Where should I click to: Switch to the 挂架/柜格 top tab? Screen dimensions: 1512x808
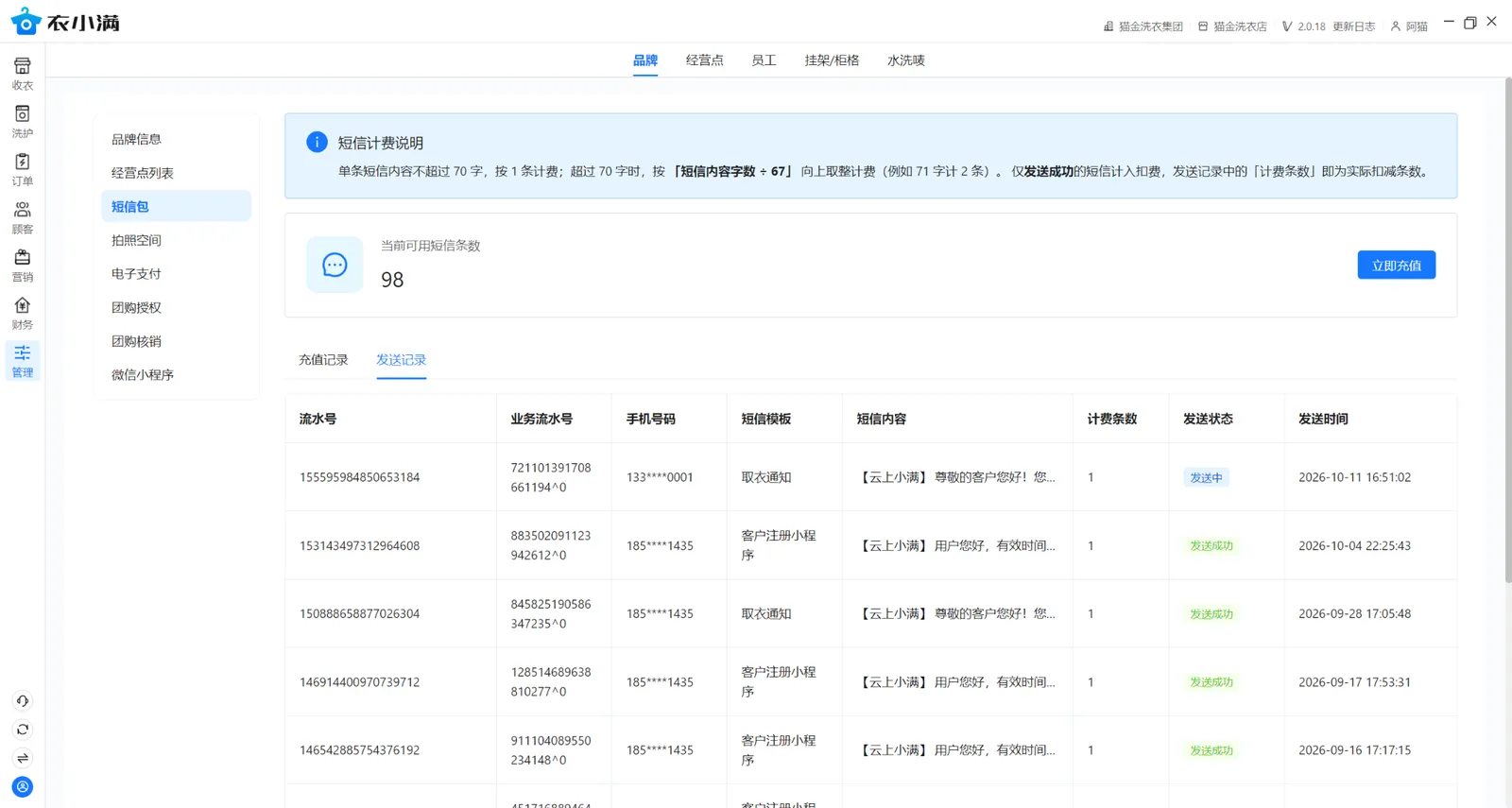click(832, 60)
